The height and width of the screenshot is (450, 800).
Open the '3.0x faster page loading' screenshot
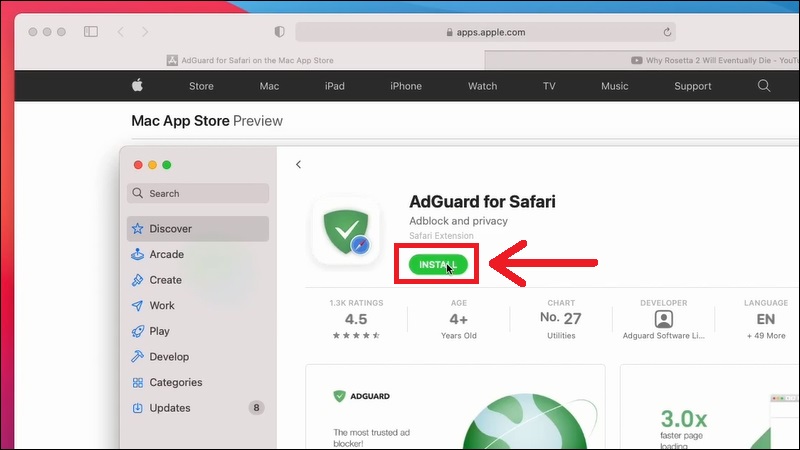pos(710,407)
